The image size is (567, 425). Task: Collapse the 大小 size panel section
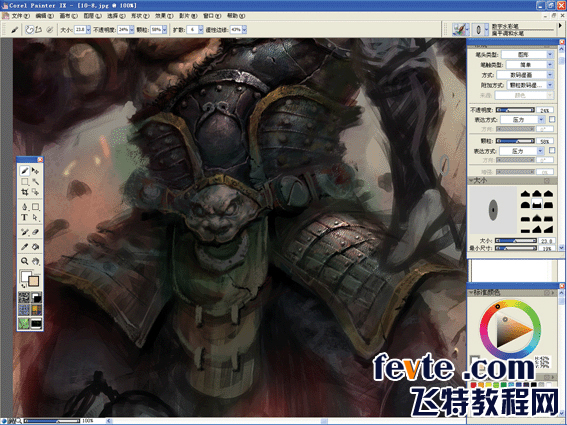[x=472, y=180]
